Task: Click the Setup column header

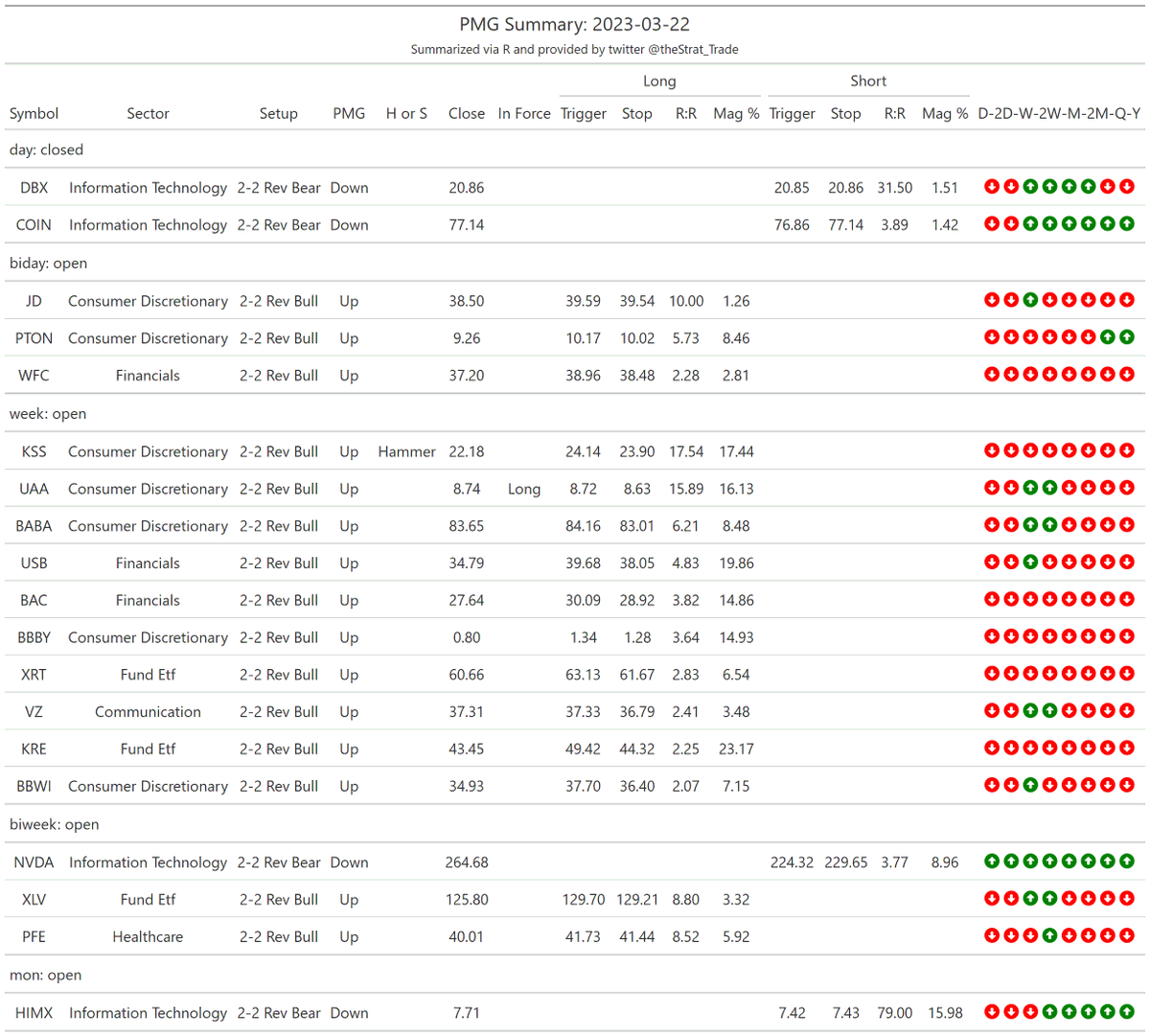Action: (x=279, y=113)
